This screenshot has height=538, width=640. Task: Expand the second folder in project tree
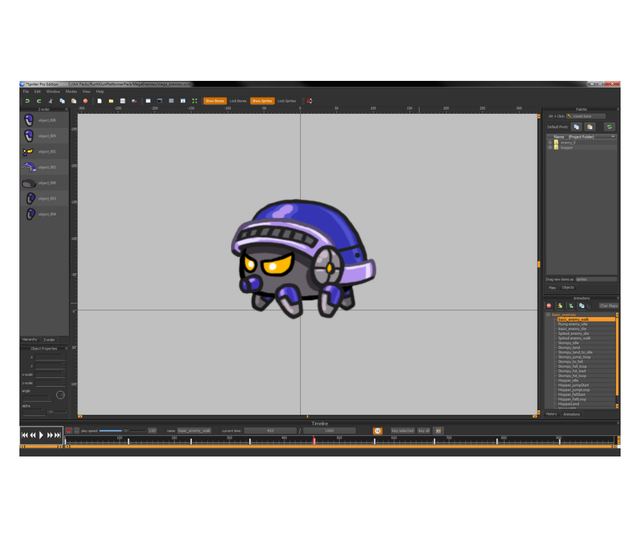coord(550,147)
